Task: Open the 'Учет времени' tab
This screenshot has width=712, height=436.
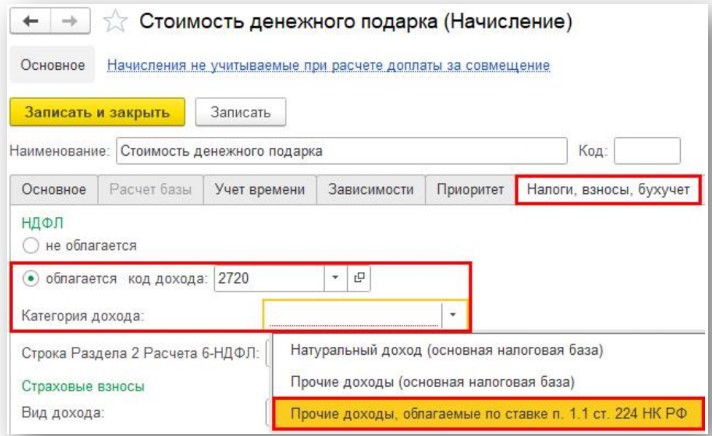Action: pyautogui.click(x=260, y=190)
